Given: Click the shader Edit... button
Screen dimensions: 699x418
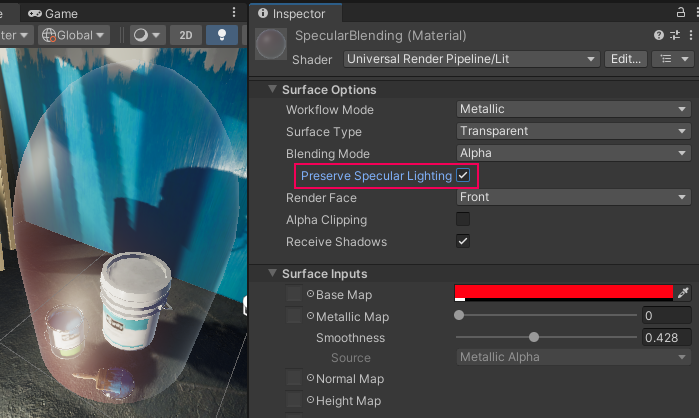Looking at the screenshot, I should (625, 59).
